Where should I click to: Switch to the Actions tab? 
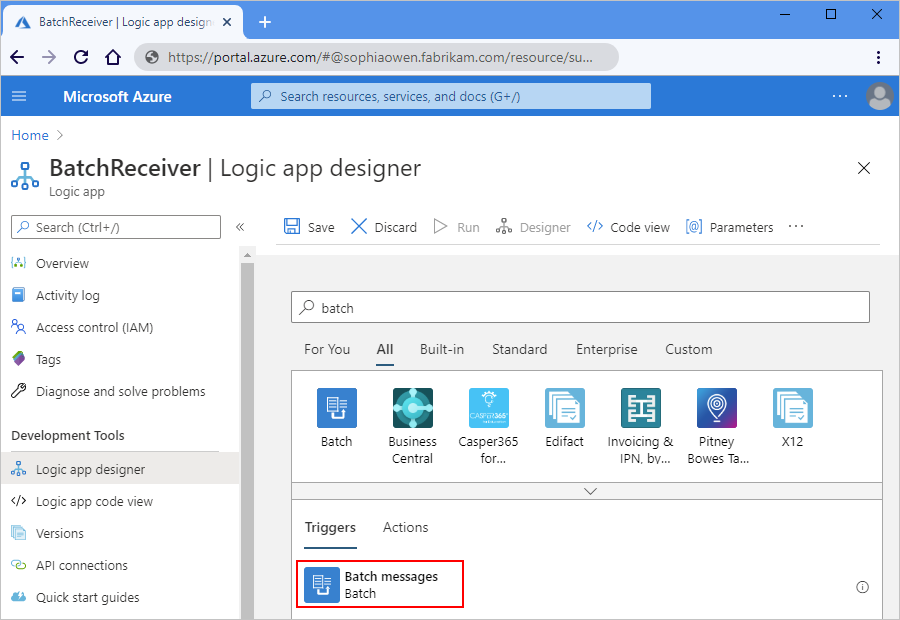click(x=405, y=527)
